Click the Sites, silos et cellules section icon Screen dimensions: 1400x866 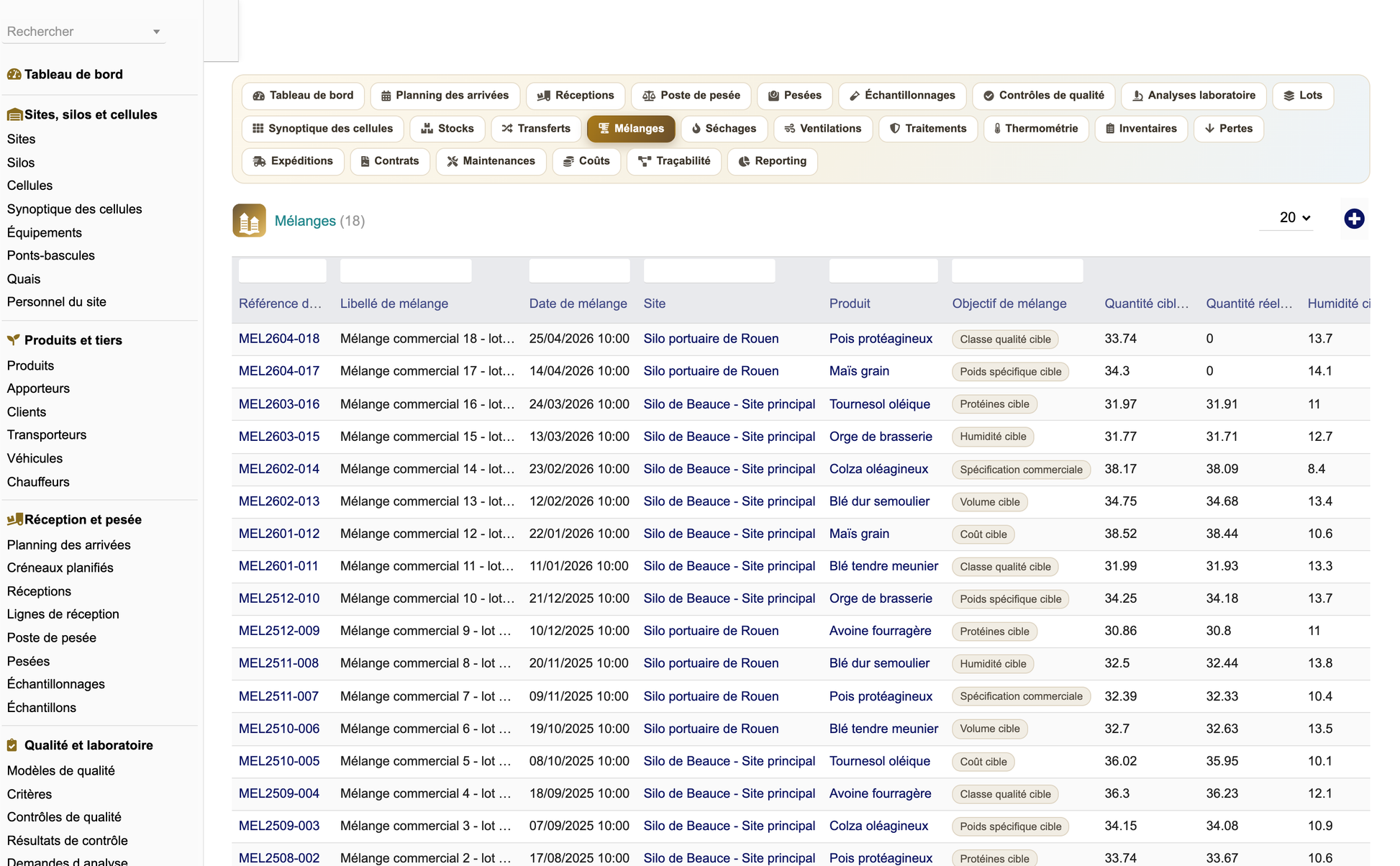pos(14,114)
